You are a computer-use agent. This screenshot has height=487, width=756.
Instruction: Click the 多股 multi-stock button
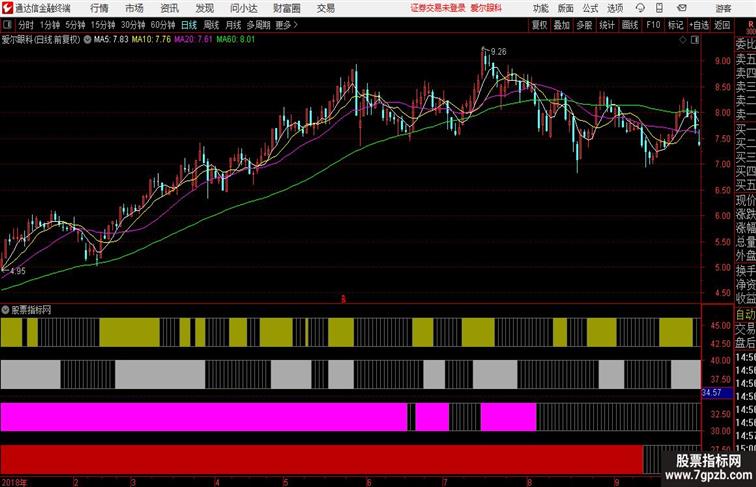584,25
